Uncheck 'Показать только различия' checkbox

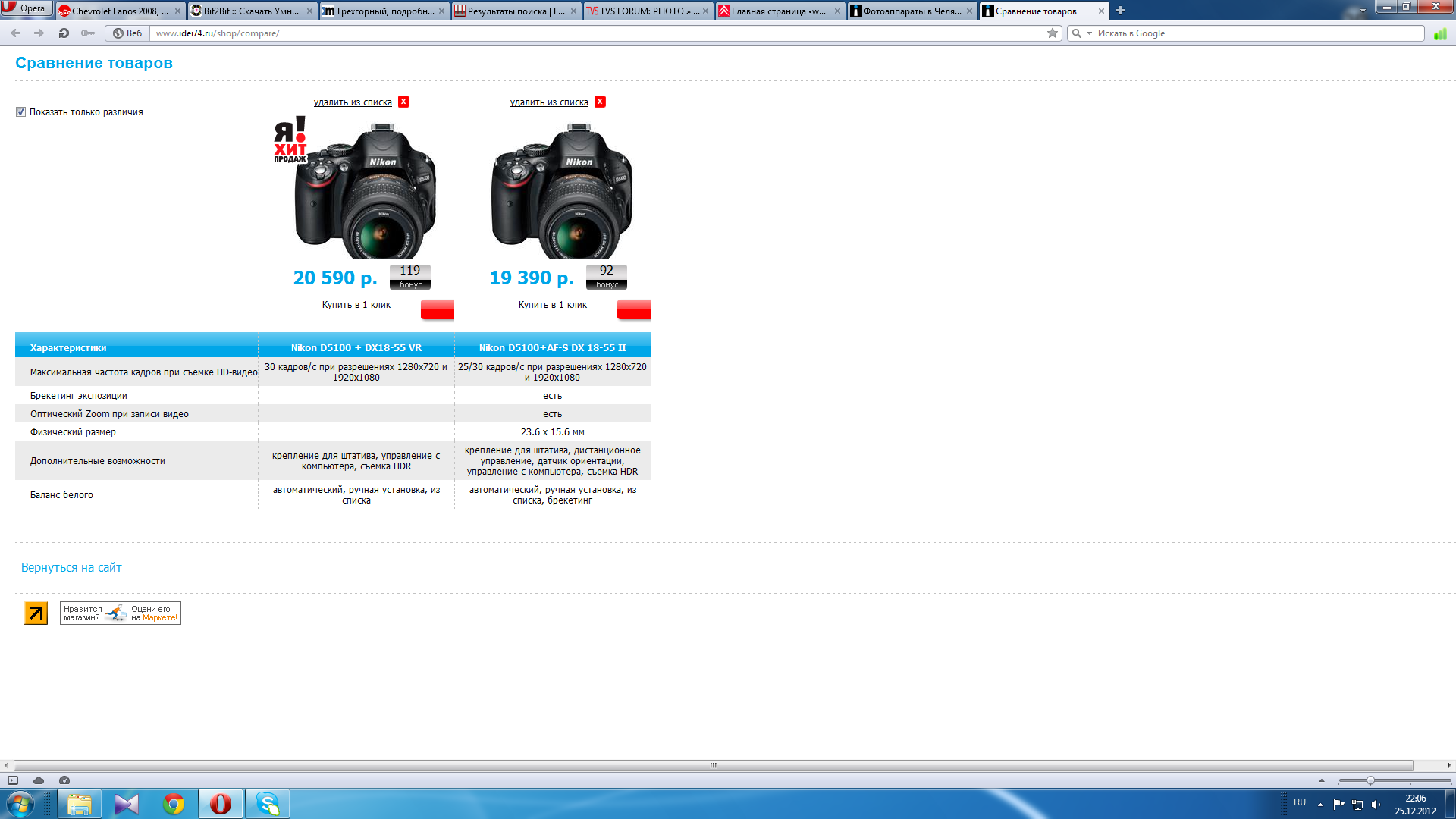(20, 112)
